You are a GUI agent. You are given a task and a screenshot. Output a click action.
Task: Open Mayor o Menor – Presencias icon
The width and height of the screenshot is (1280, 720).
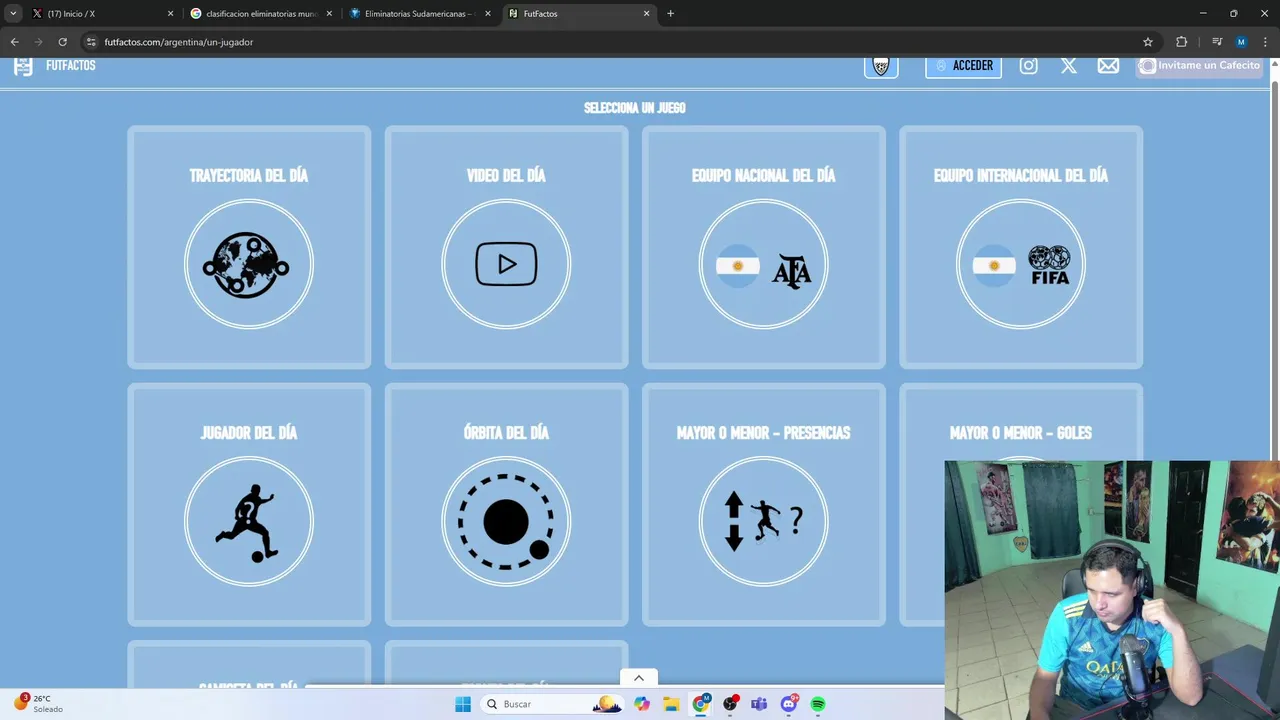click(x=763, y=521)
